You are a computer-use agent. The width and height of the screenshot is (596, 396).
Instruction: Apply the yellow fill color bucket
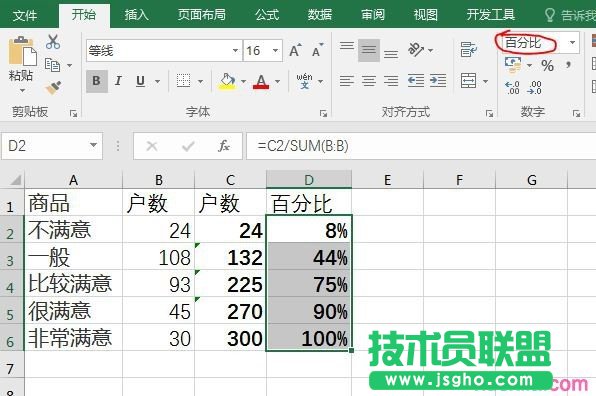tap(227, 81)
